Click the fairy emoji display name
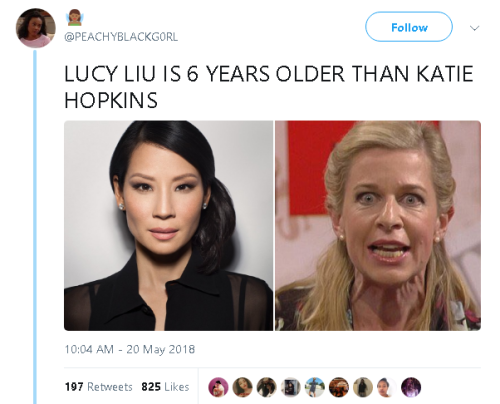500x404 pixels. point(75,18)
